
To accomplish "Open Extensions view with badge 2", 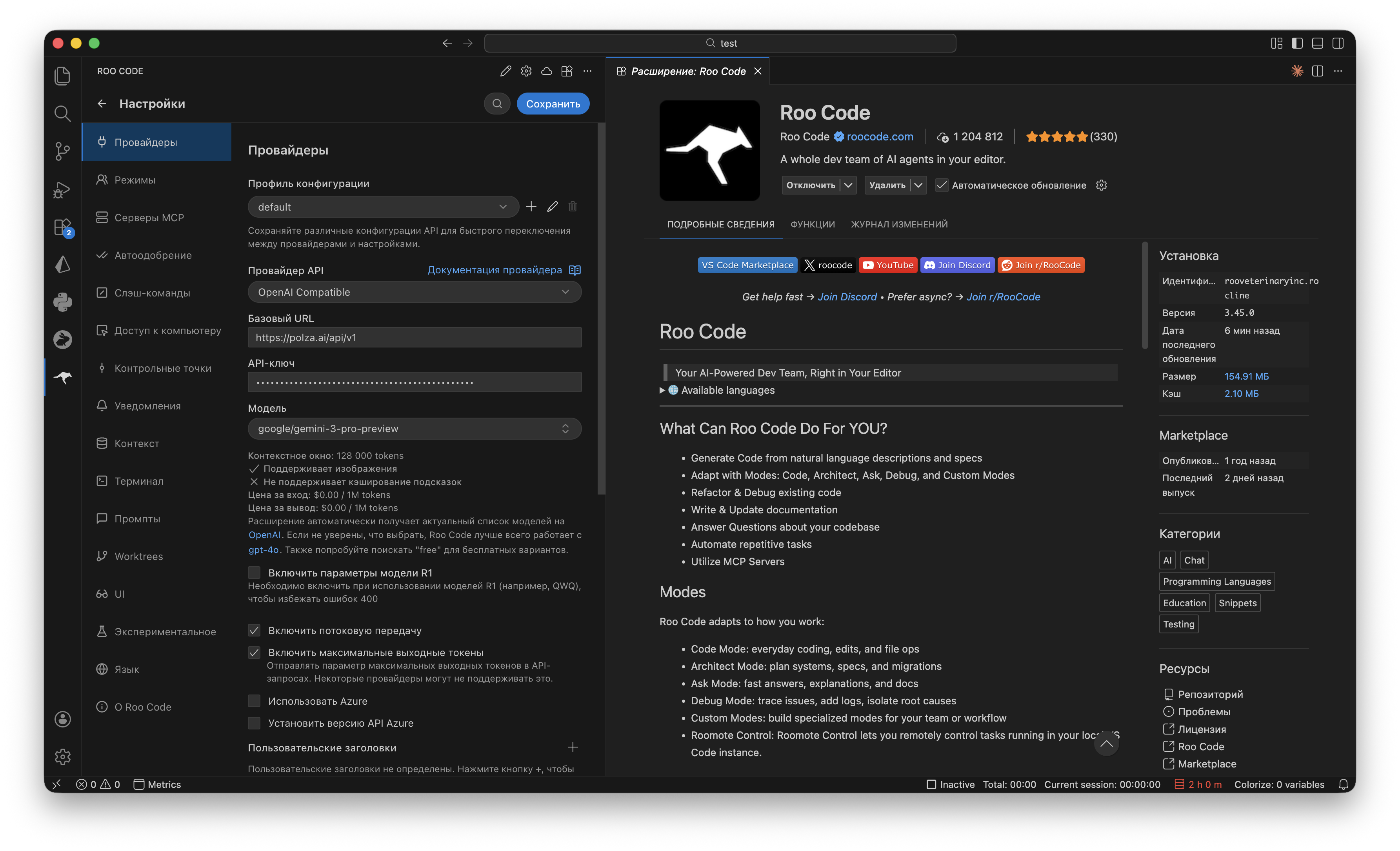I will [x=62, y=227].
